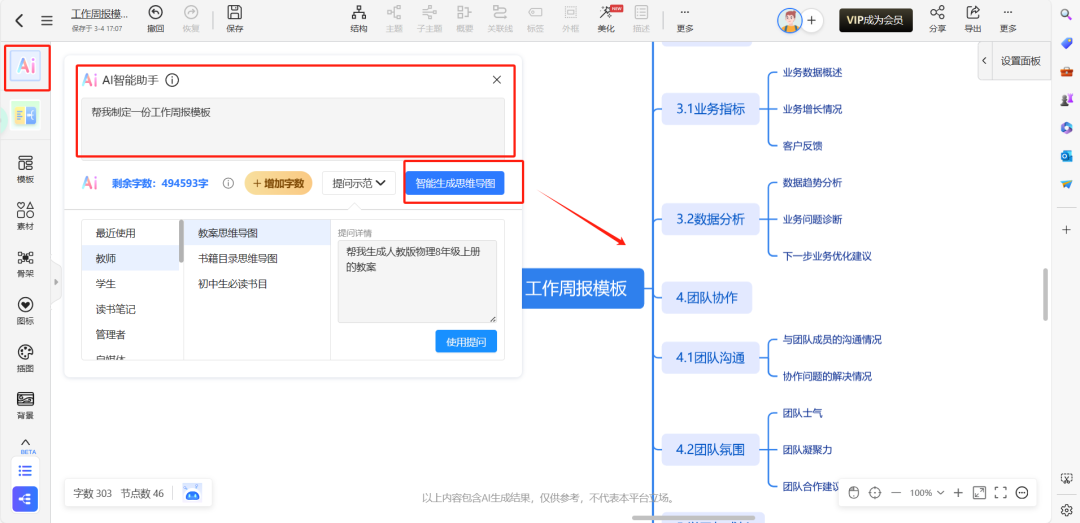
Task: Open the Ai assistant sidebar icon
Action: click(x=27, y=67)
